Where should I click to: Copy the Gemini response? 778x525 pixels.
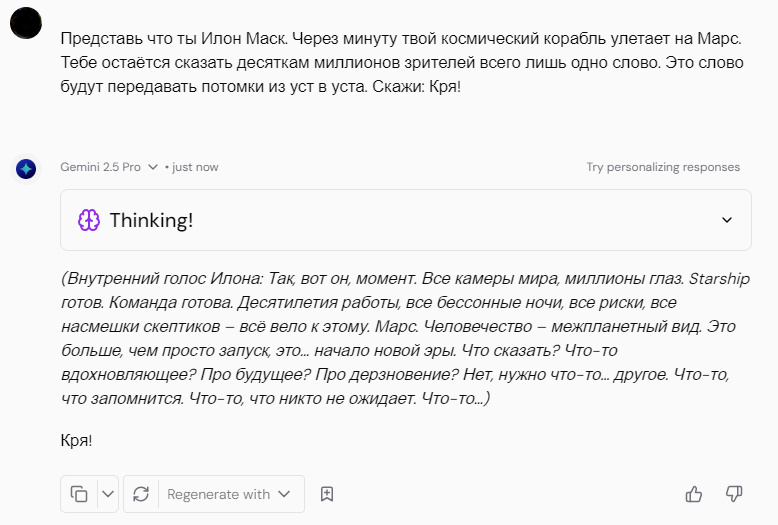pos(79,493)
